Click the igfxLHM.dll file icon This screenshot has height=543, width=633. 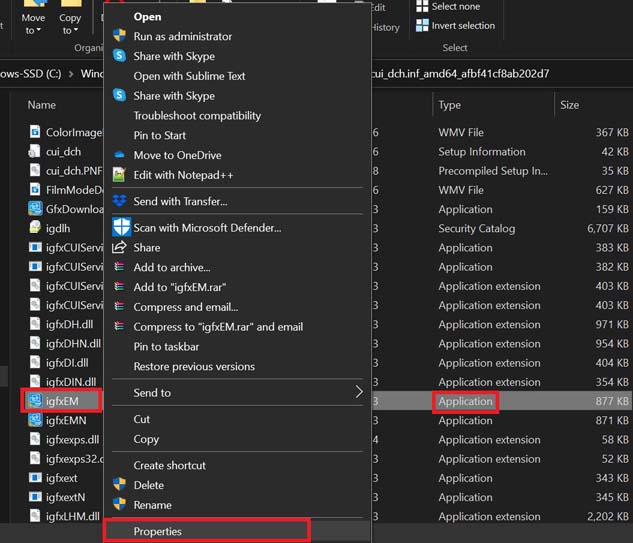35,516
